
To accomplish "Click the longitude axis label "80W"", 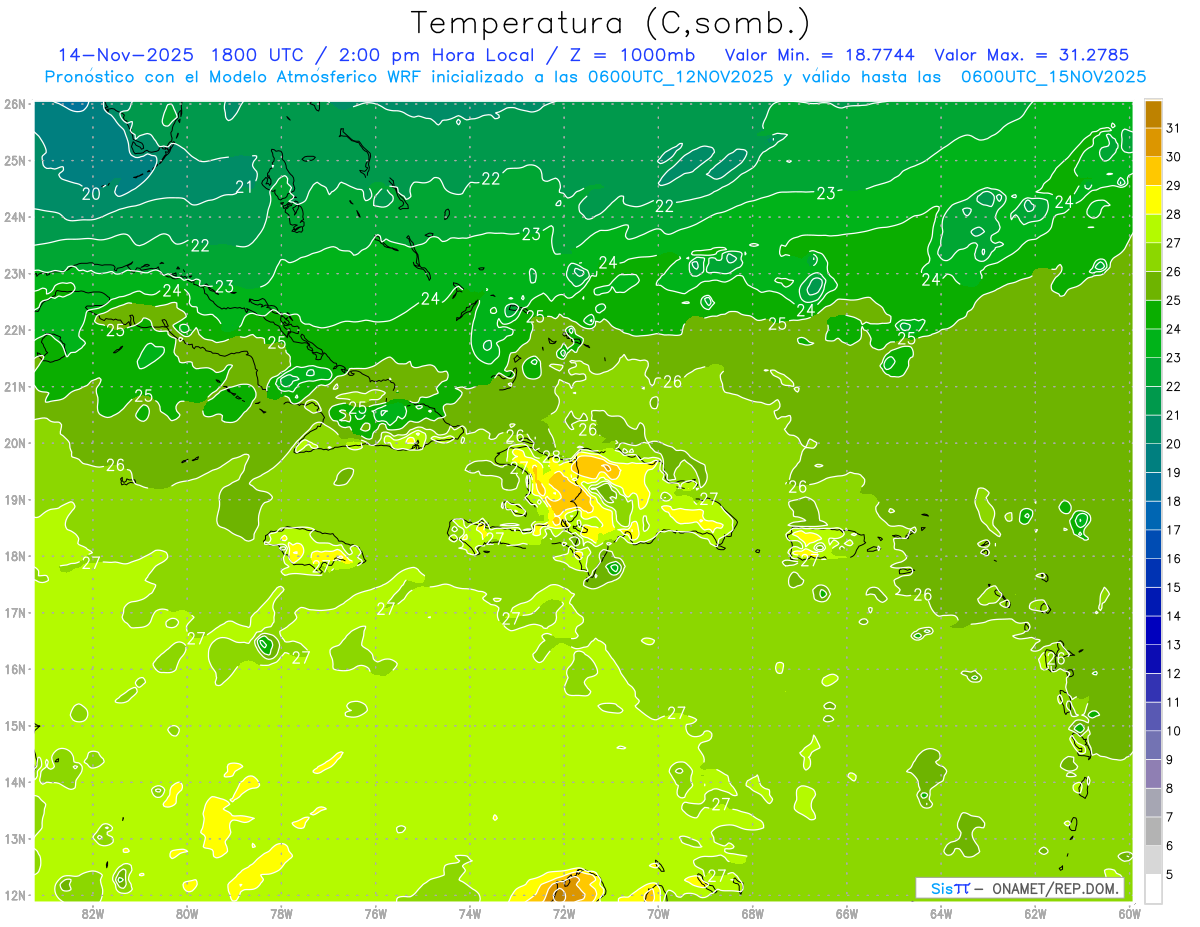I will click(x=187, y=913).
